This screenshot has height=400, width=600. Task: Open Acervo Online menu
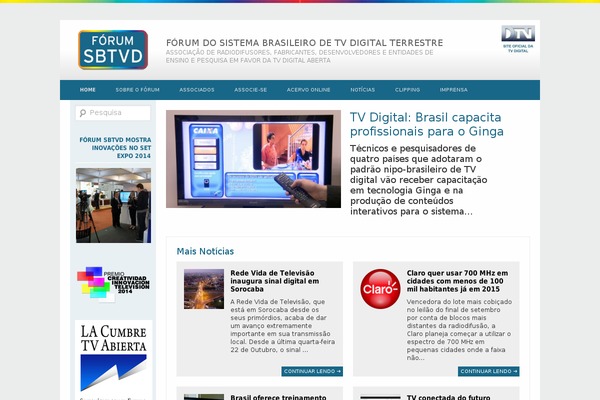308,90
